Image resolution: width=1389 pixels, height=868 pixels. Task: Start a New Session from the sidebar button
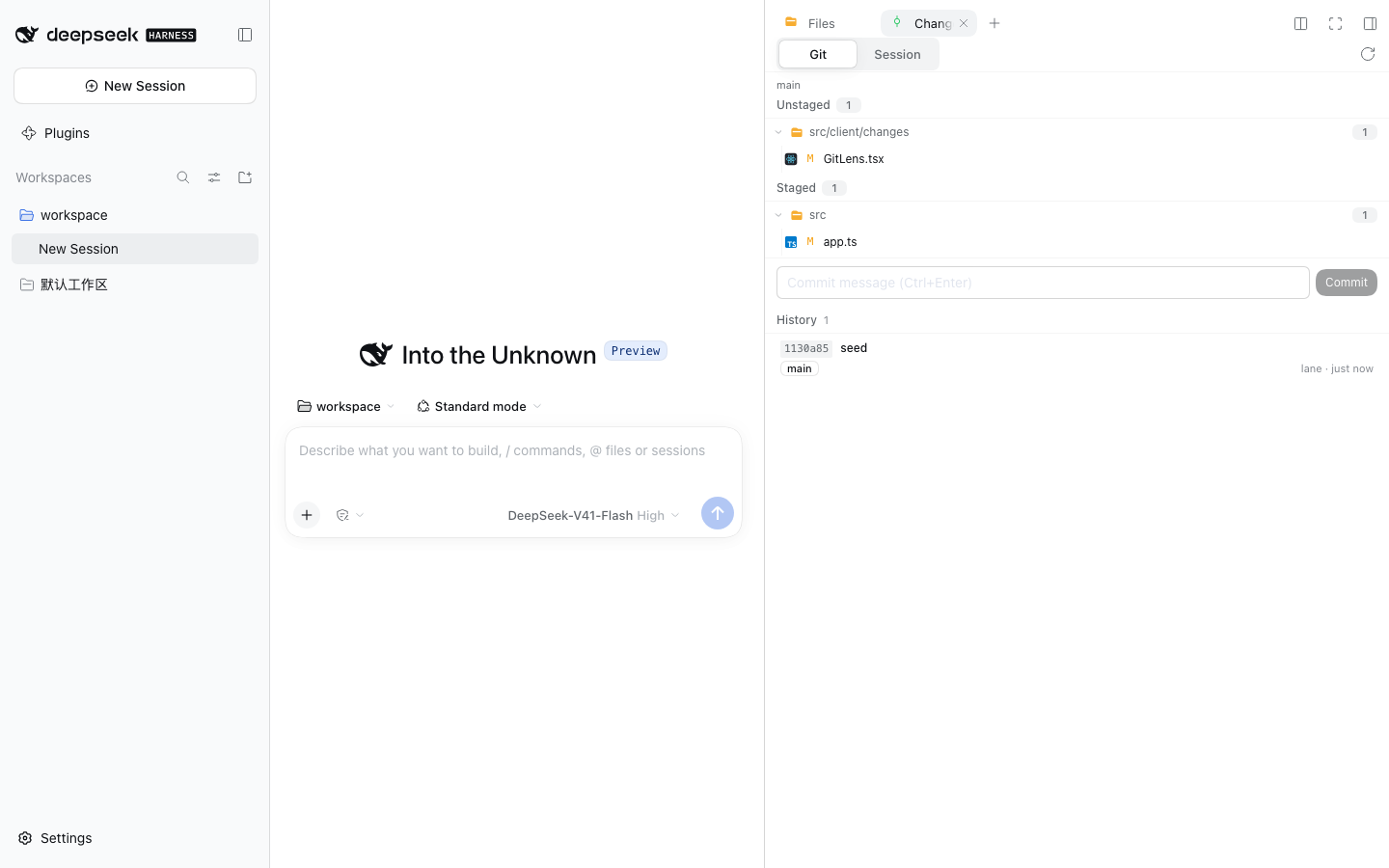point(135,86)
